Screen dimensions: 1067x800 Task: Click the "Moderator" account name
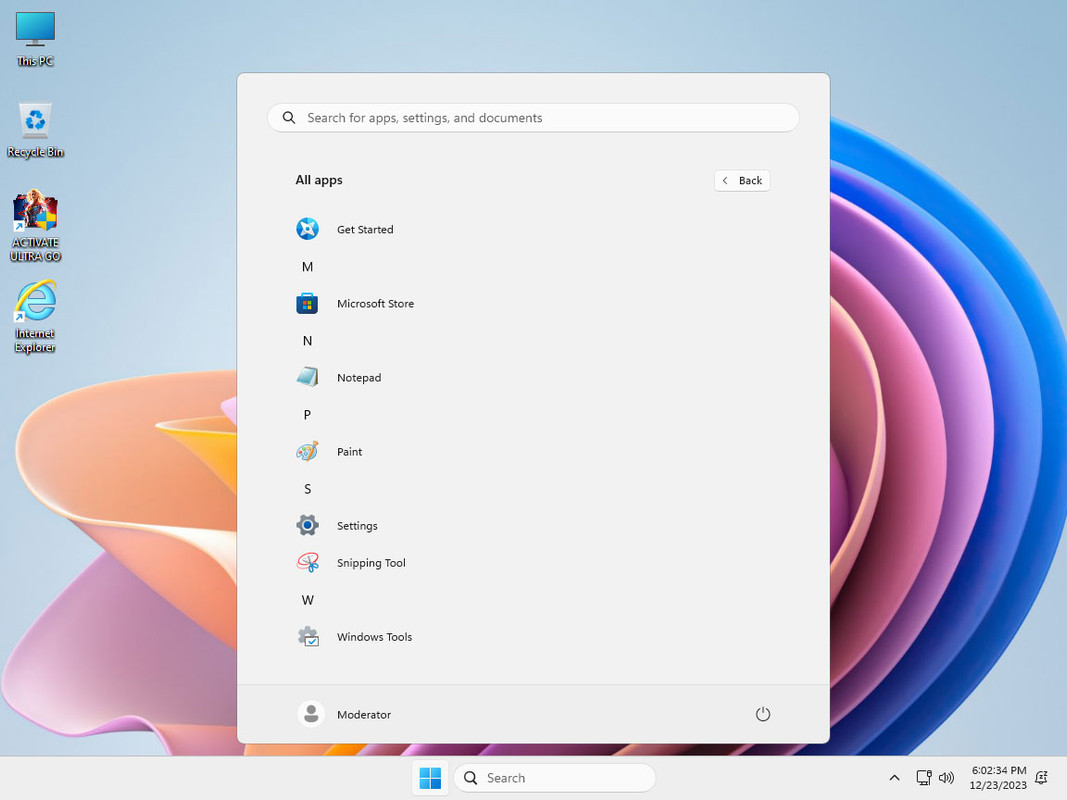[364, 714]
